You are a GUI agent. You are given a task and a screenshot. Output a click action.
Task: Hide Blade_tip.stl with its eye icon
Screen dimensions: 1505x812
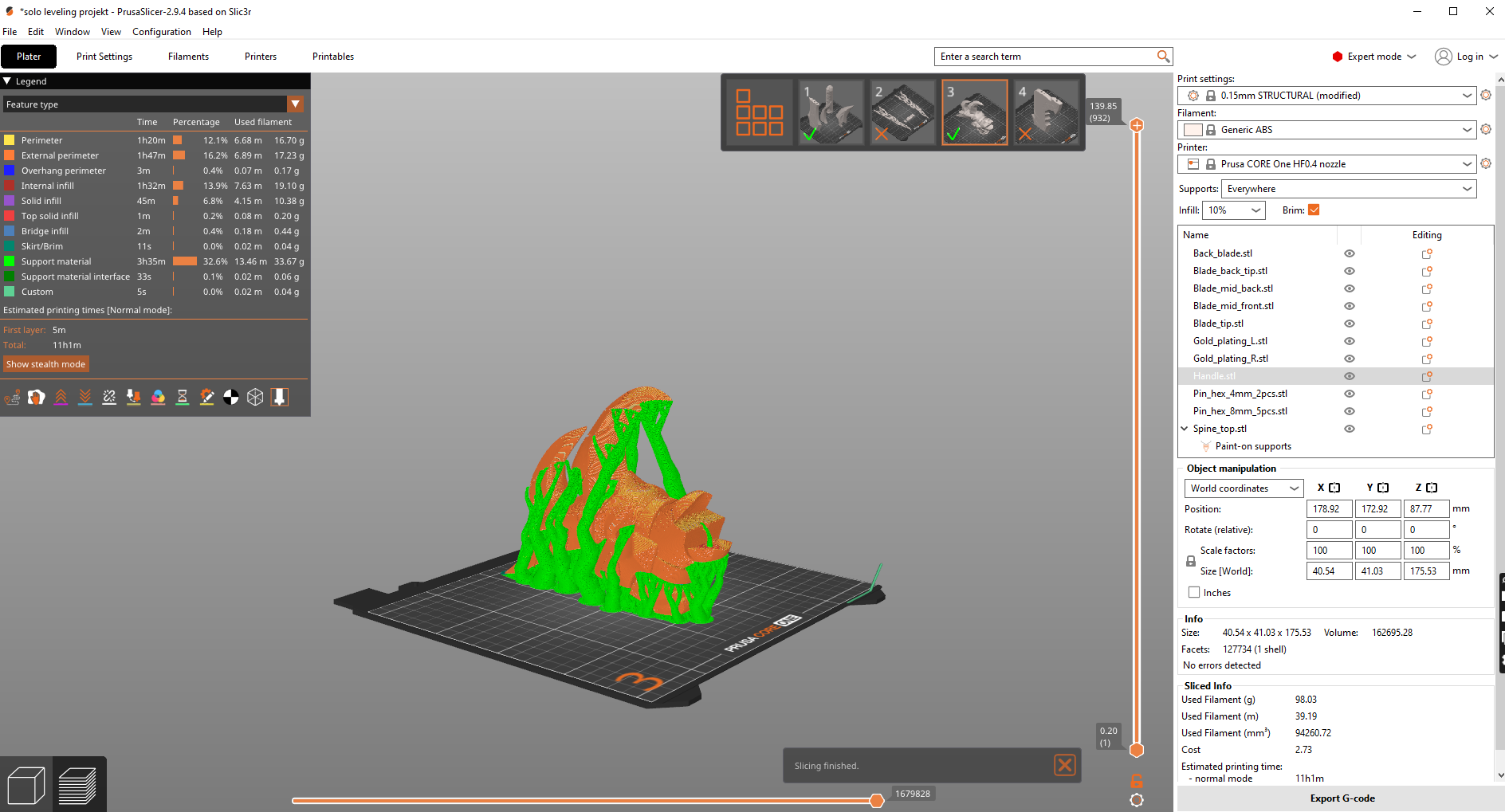tap(1350, 324)
